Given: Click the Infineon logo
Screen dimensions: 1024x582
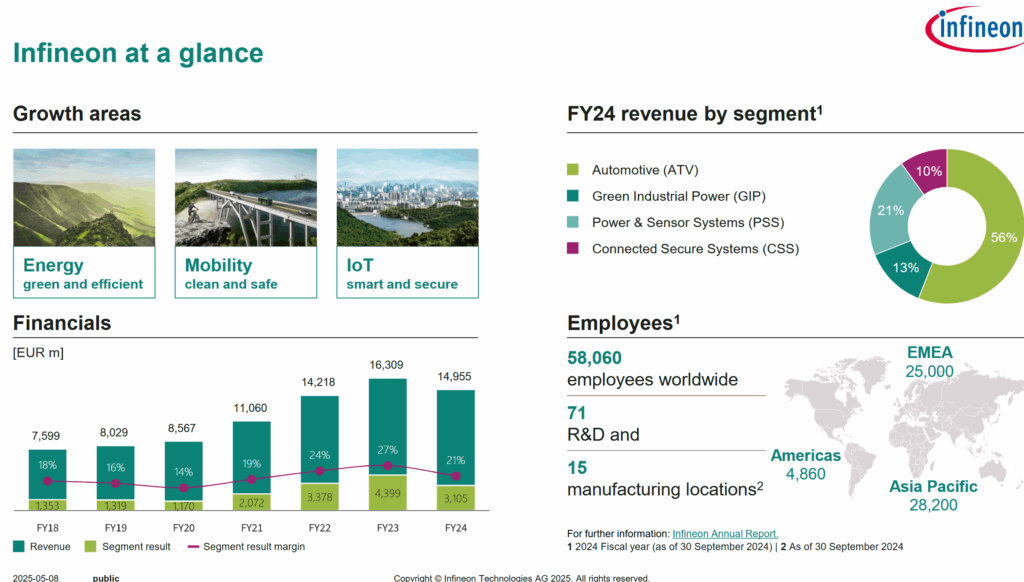Looking at the screenshot, I should point(974,28).
